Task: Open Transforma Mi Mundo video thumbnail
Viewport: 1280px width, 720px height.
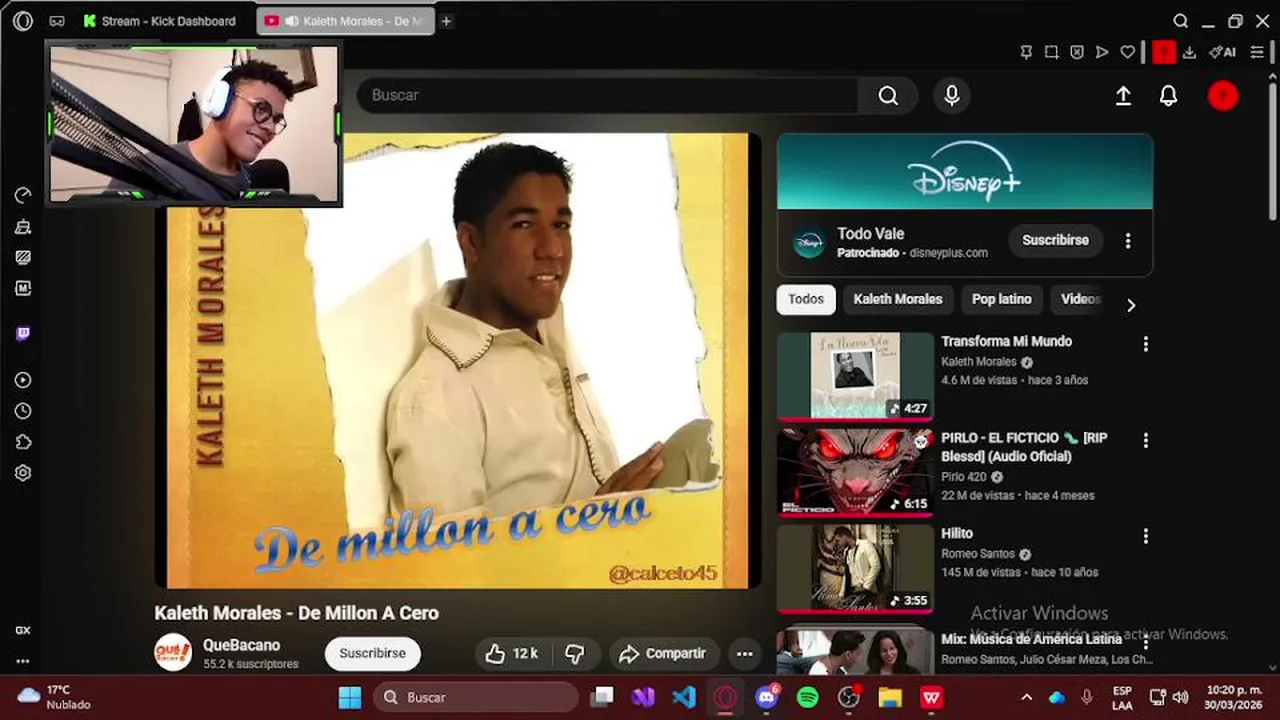Action: (855, 376)
